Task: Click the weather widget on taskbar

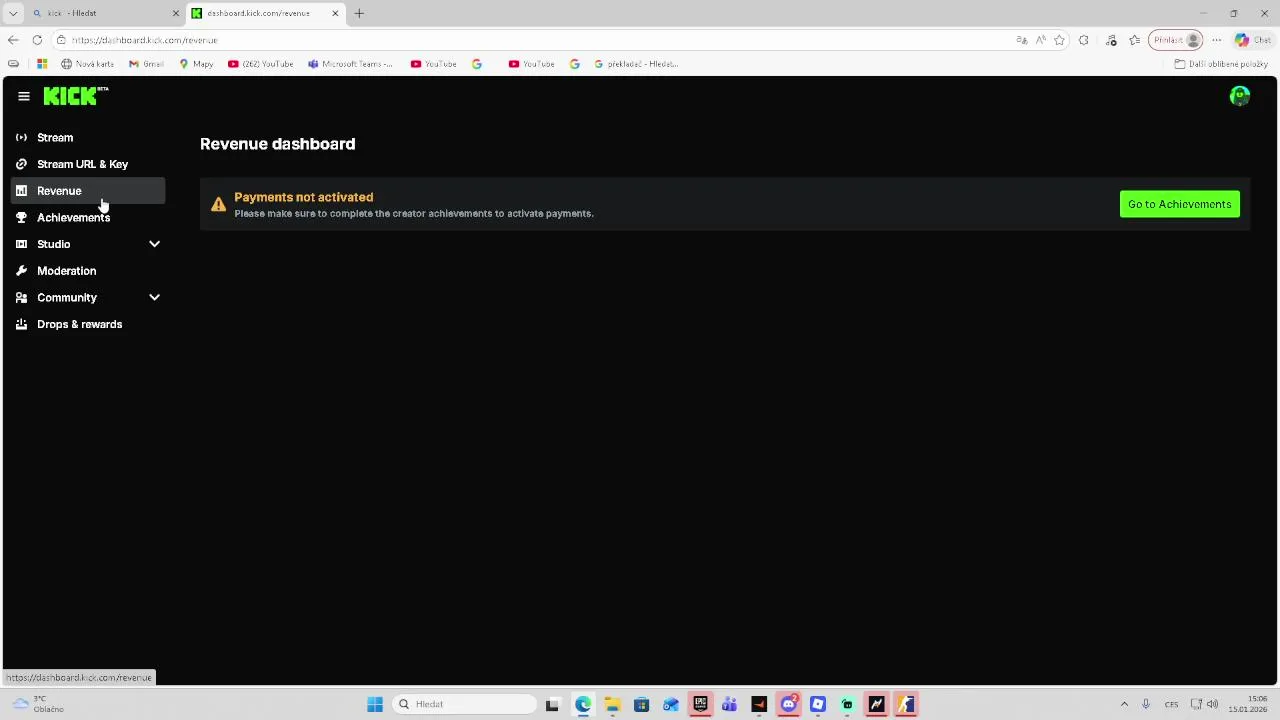Action: point(40,704)
